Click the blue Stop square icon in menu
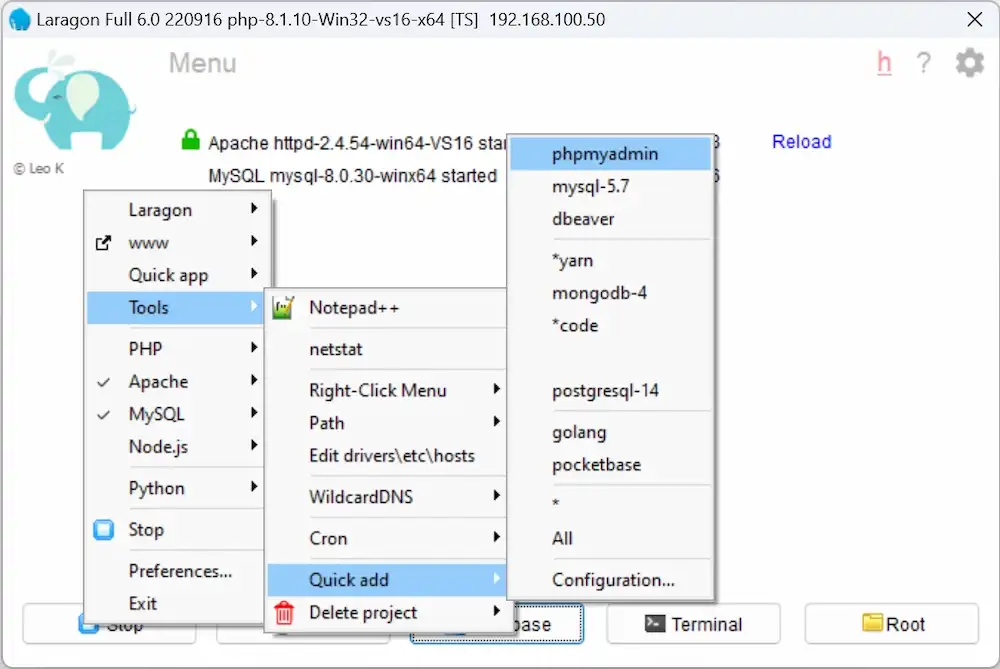1000x669 pixels. tap(103, 530)
